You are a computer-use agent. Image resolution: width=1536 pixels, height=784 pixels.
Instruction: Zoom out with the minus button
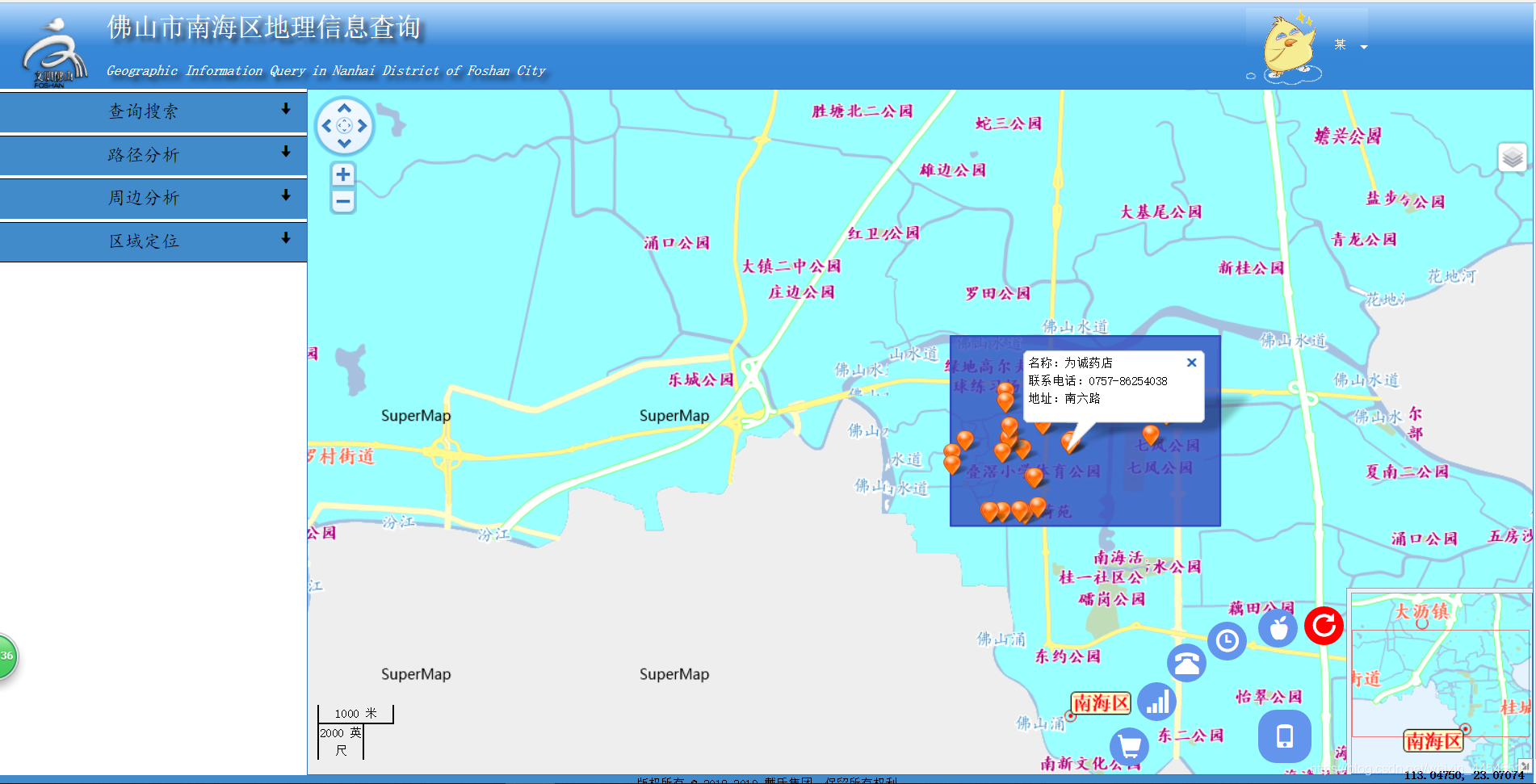point(343,201)
